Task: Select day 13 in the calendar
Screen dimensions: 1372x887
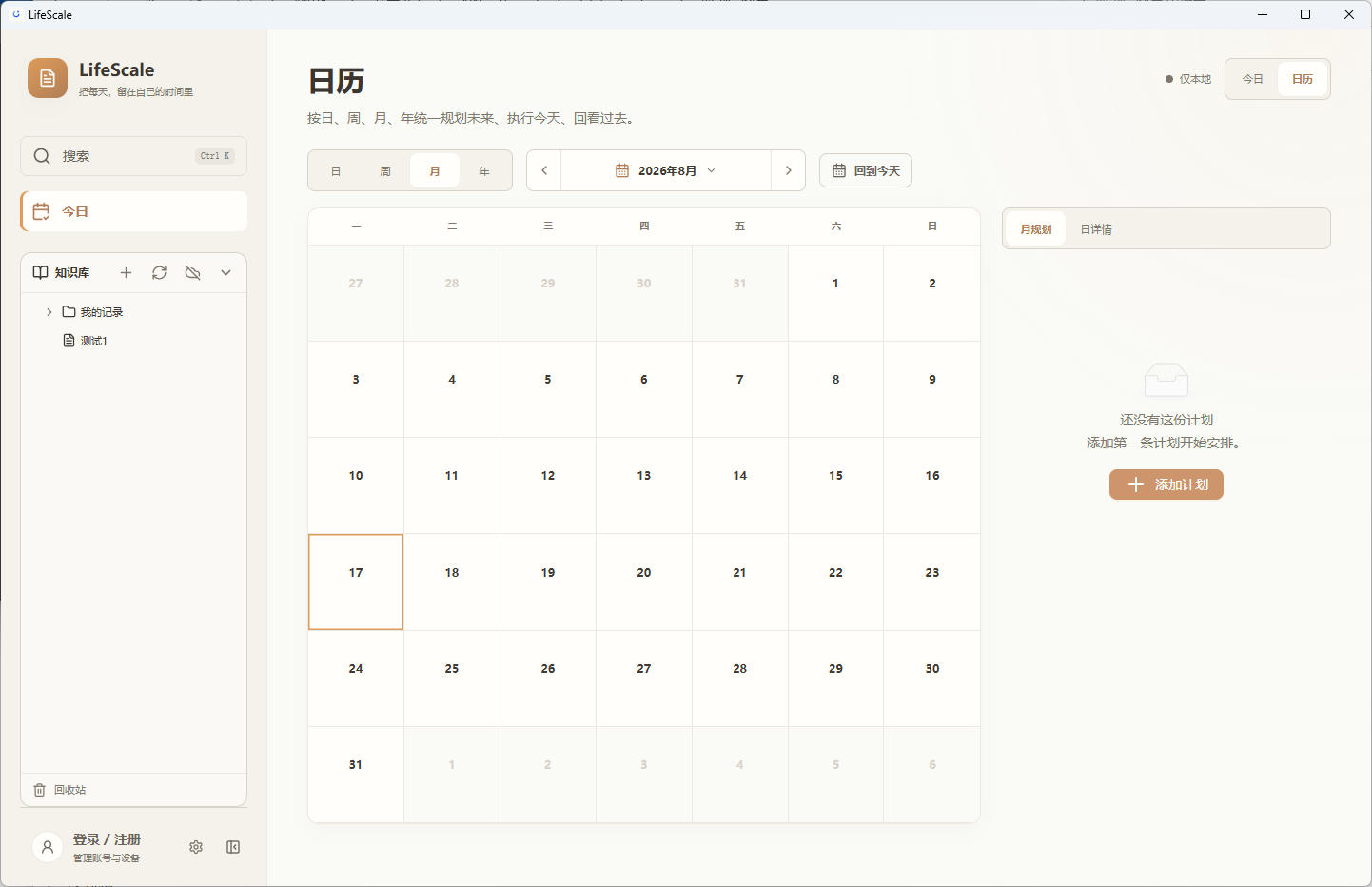Action: 644,485
